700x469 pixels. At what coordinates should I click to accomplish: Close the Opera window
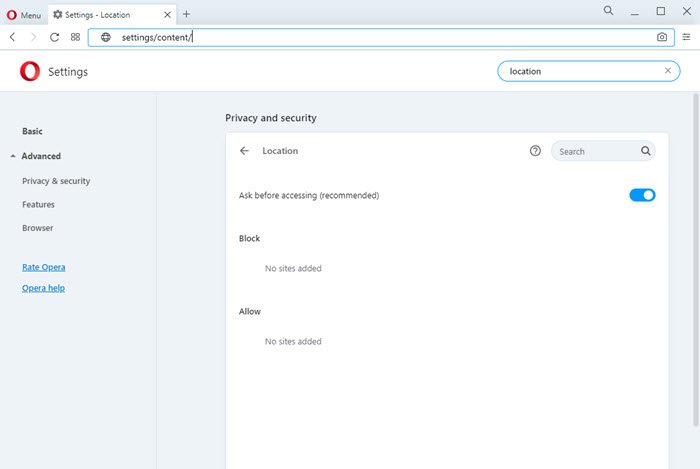coord(687,11)
